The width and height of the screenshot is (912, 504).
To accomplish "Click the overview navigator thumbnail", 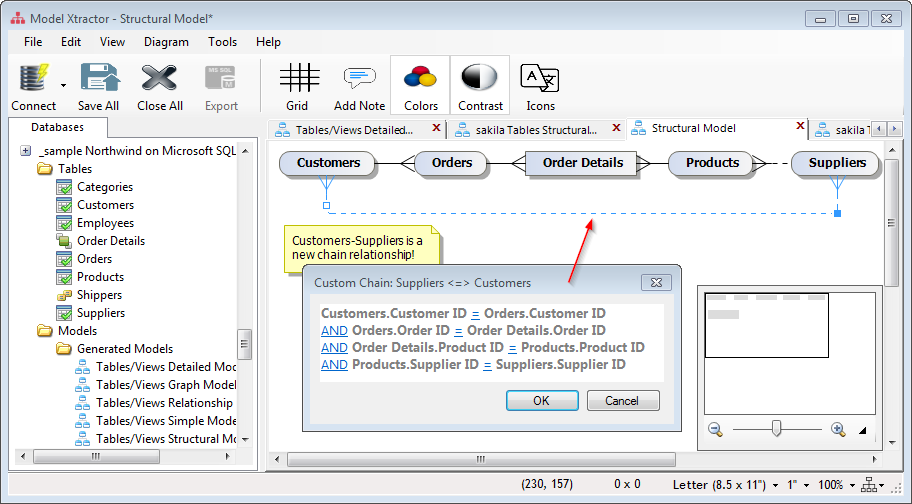I will click(789, 353).
